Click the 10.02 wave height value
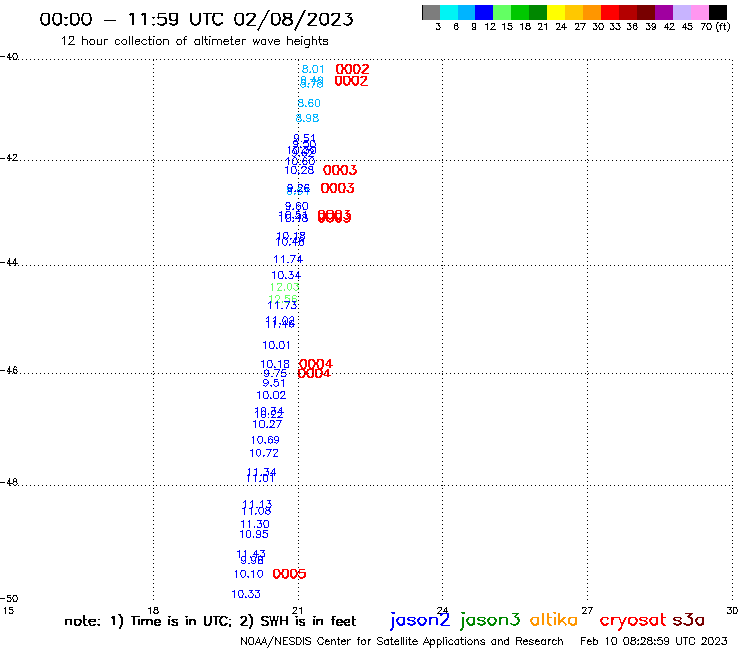Viewport: 740px width, 650px height. click(271, 395)
